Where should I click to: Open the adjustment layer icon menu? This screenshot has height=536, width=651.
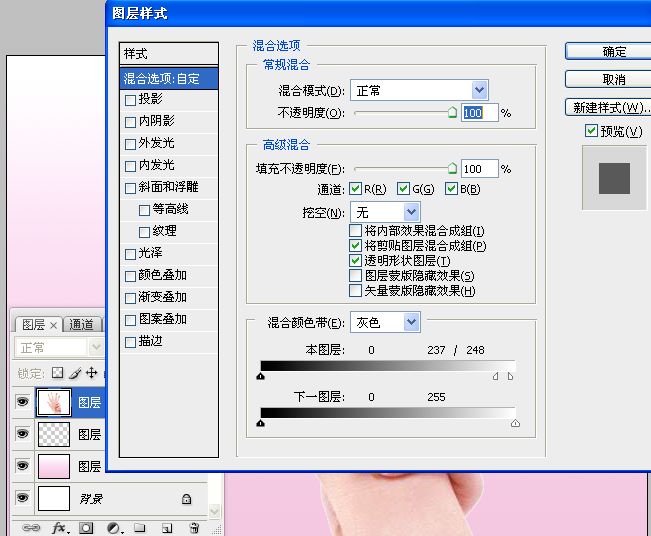point(114,528)
